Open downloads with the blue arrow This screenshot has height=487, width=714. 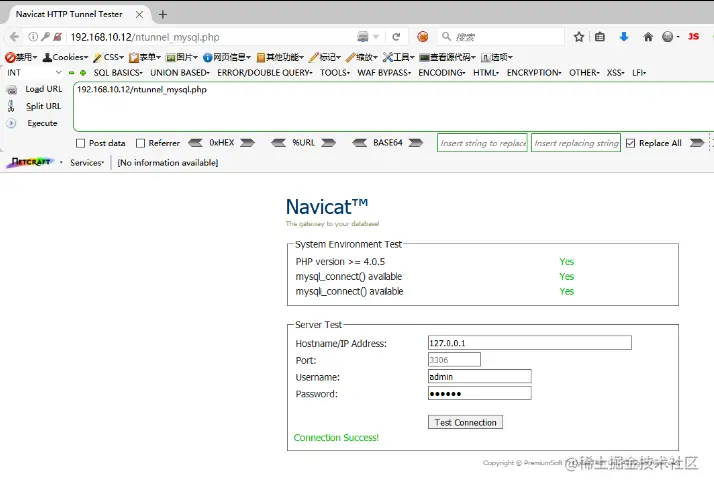[x=624, y=37]
